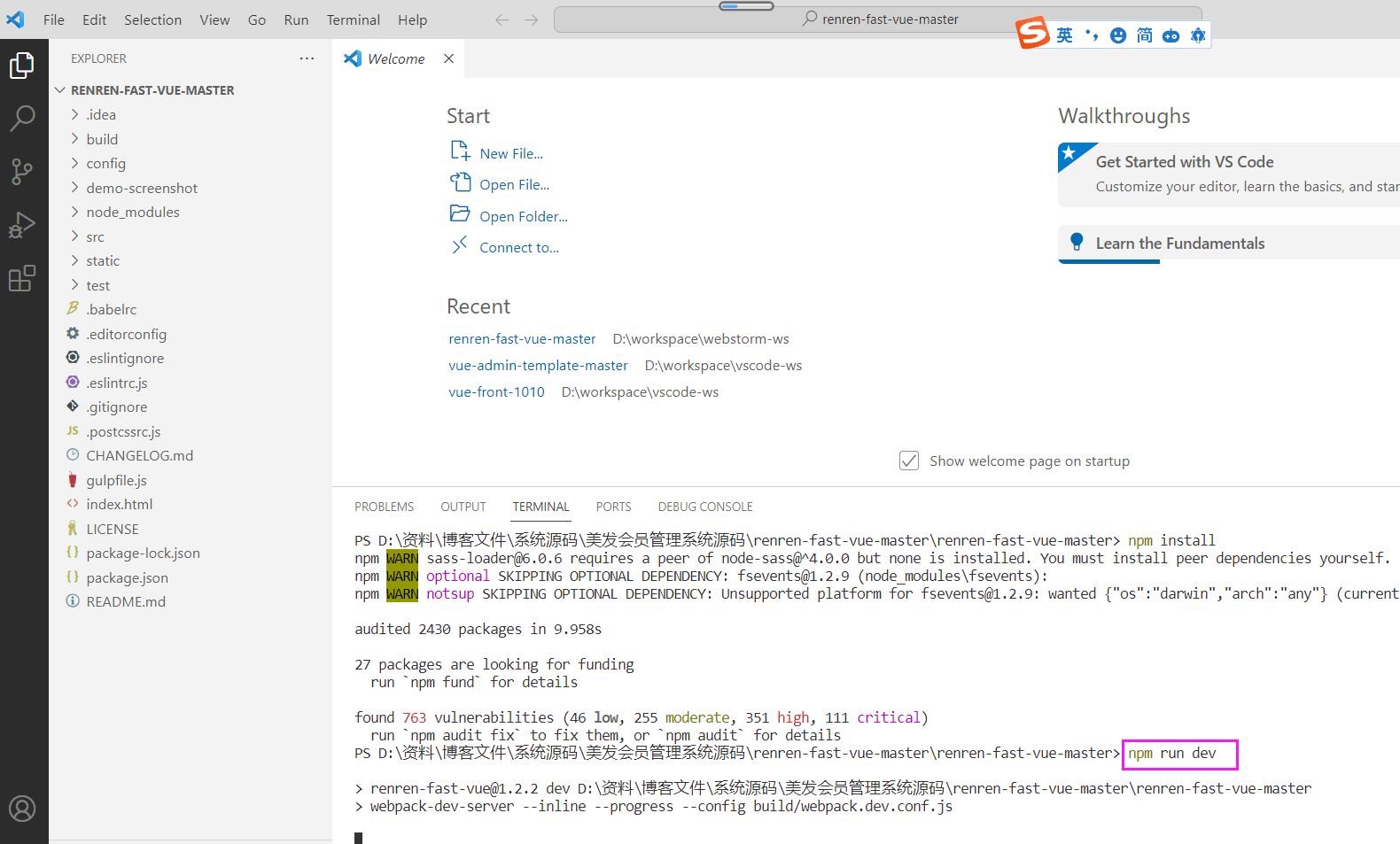Open Get Started with VS Code walkthrough
Screen dimensions: 1400x844
coord(1229,174)
